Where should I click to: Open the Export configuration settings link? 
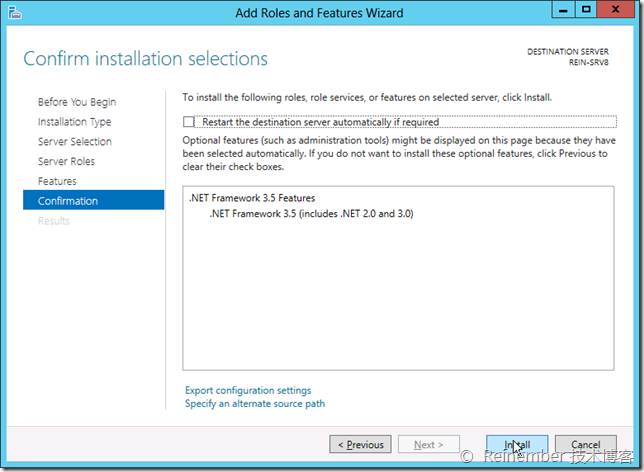248,390
